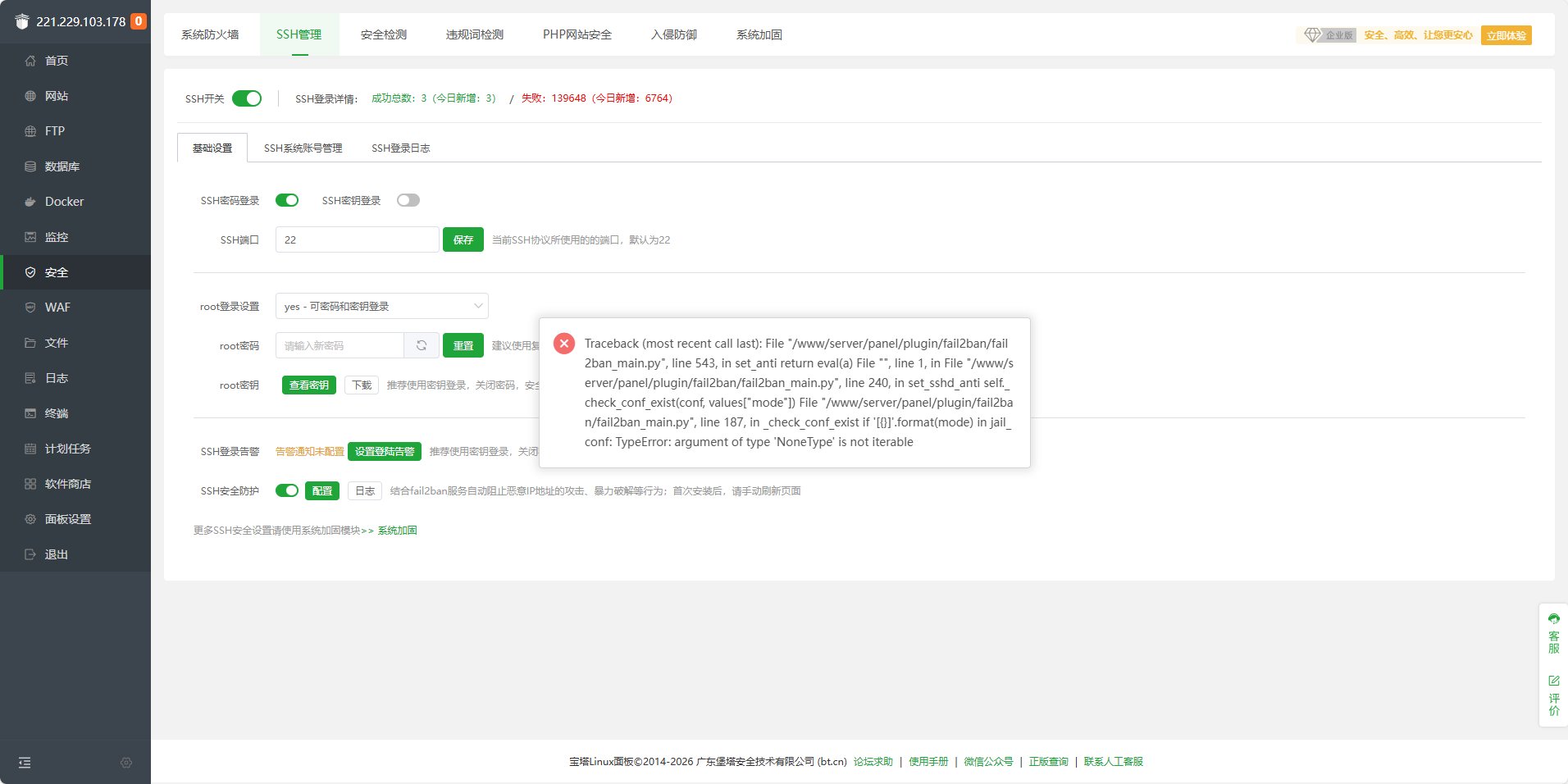Click the terminal icon in sidebar
Image resolution: width=1568 pixels, height=784 pixels.
tap(30, 413)
